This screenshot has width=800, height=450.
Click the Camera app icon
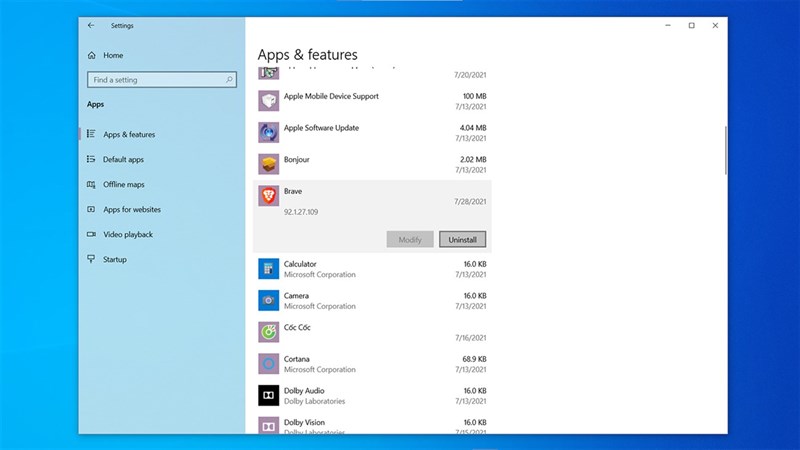pyautogui.click(x=268, y=300)
